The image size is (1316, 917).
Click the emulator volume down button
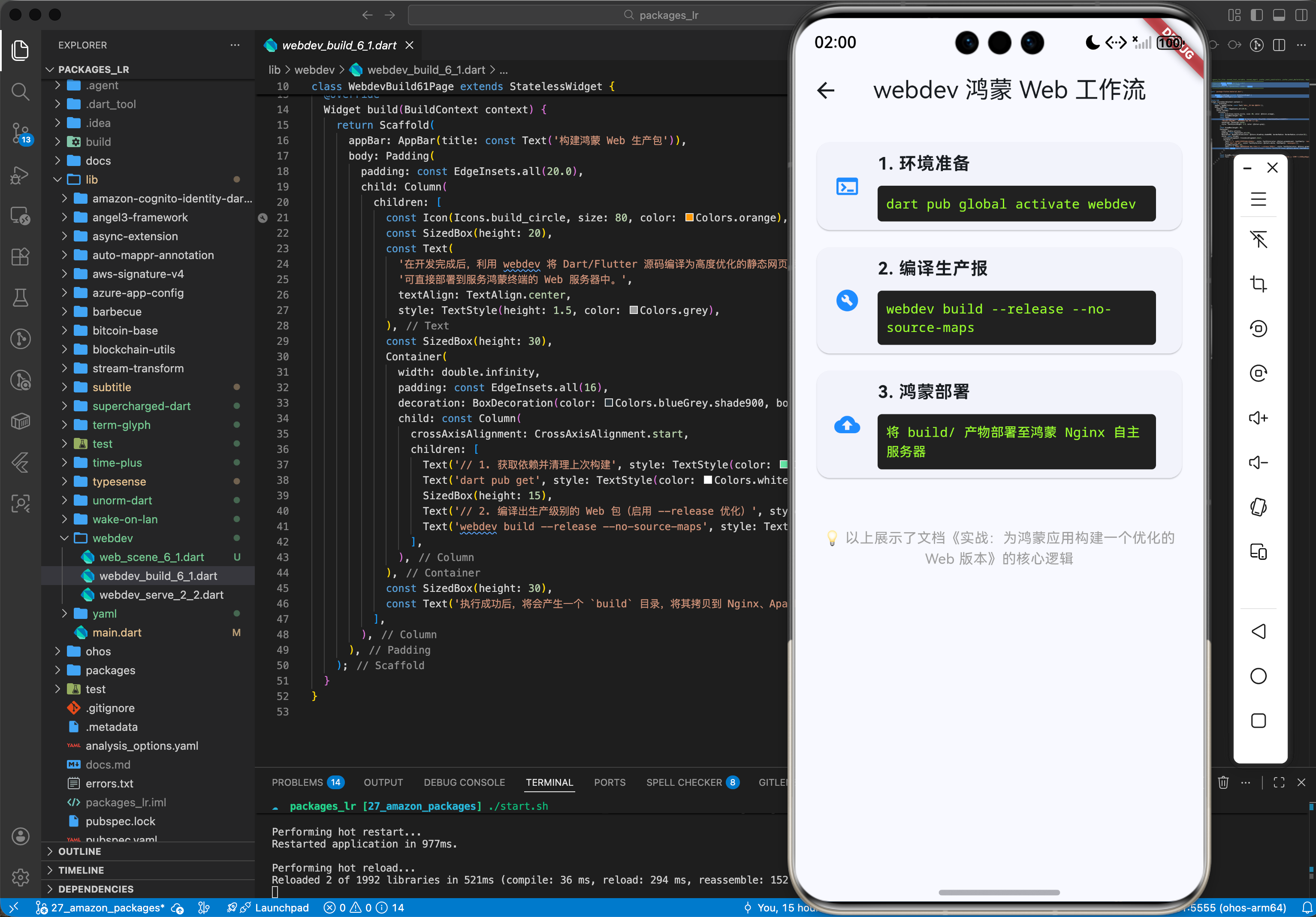tap(1258, 462)
